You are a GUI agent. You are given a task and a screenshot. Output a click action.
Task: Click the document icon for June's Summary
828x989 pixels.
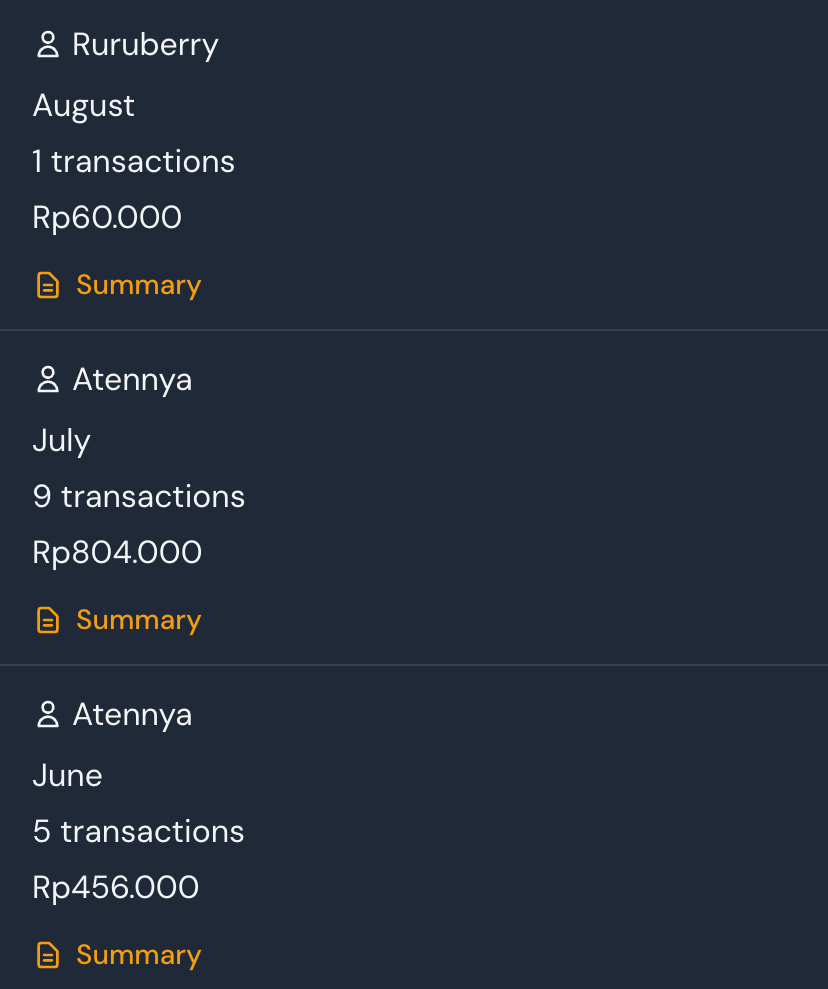coord(47,956)
